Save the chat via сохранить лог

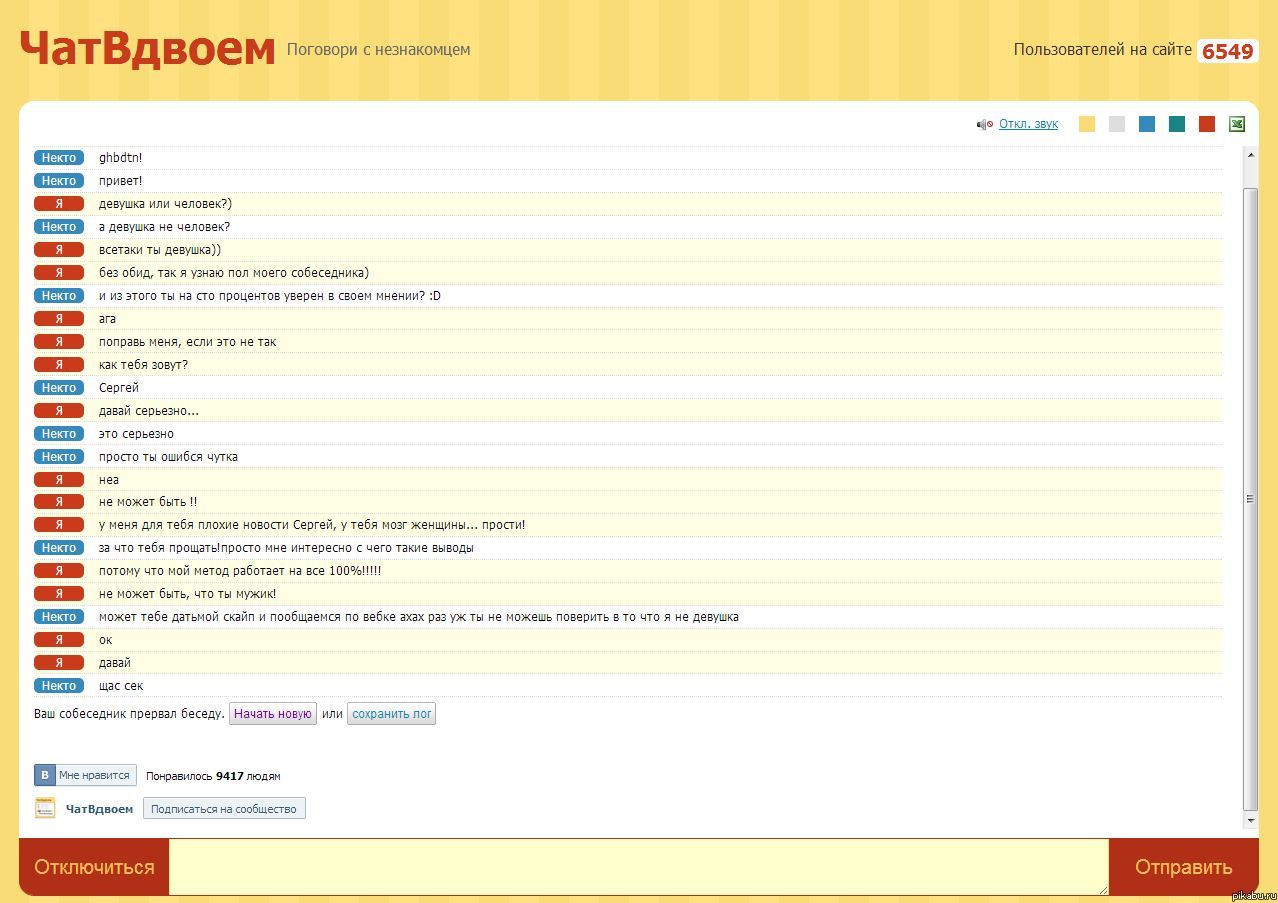click(x=391, y=714)
